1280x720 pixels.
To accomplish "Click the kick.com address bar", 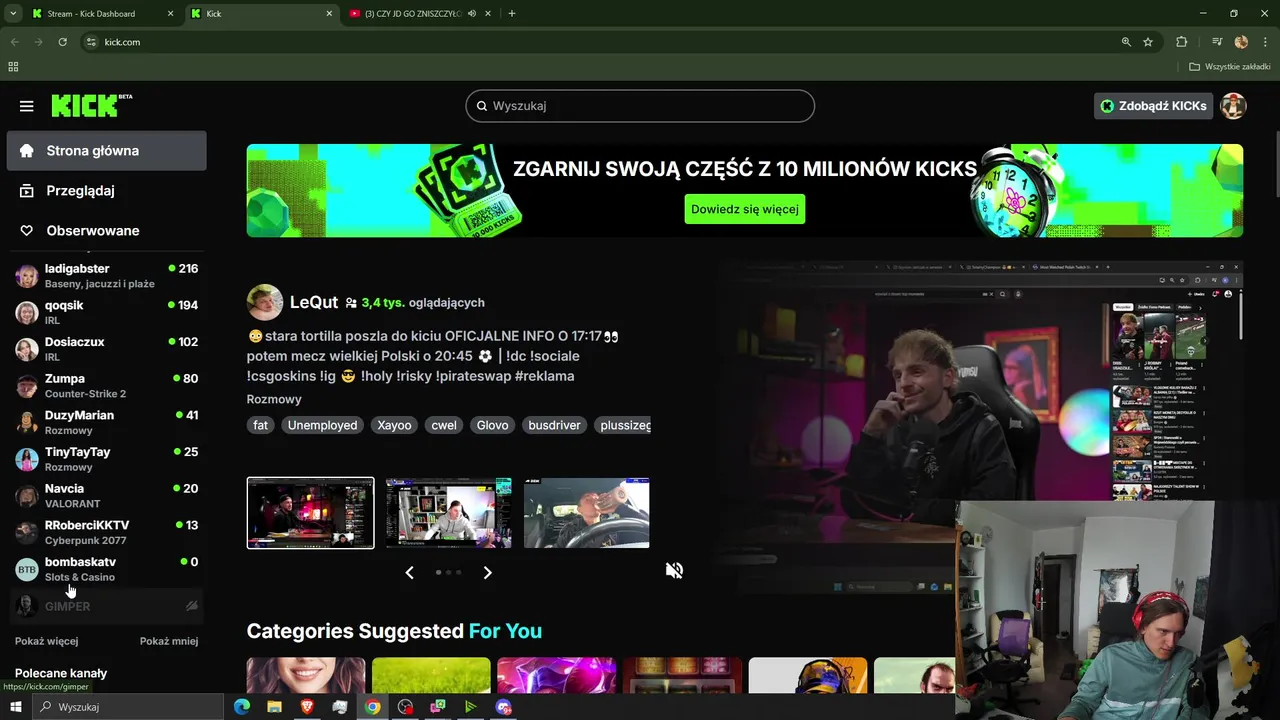I will point(600,42).
